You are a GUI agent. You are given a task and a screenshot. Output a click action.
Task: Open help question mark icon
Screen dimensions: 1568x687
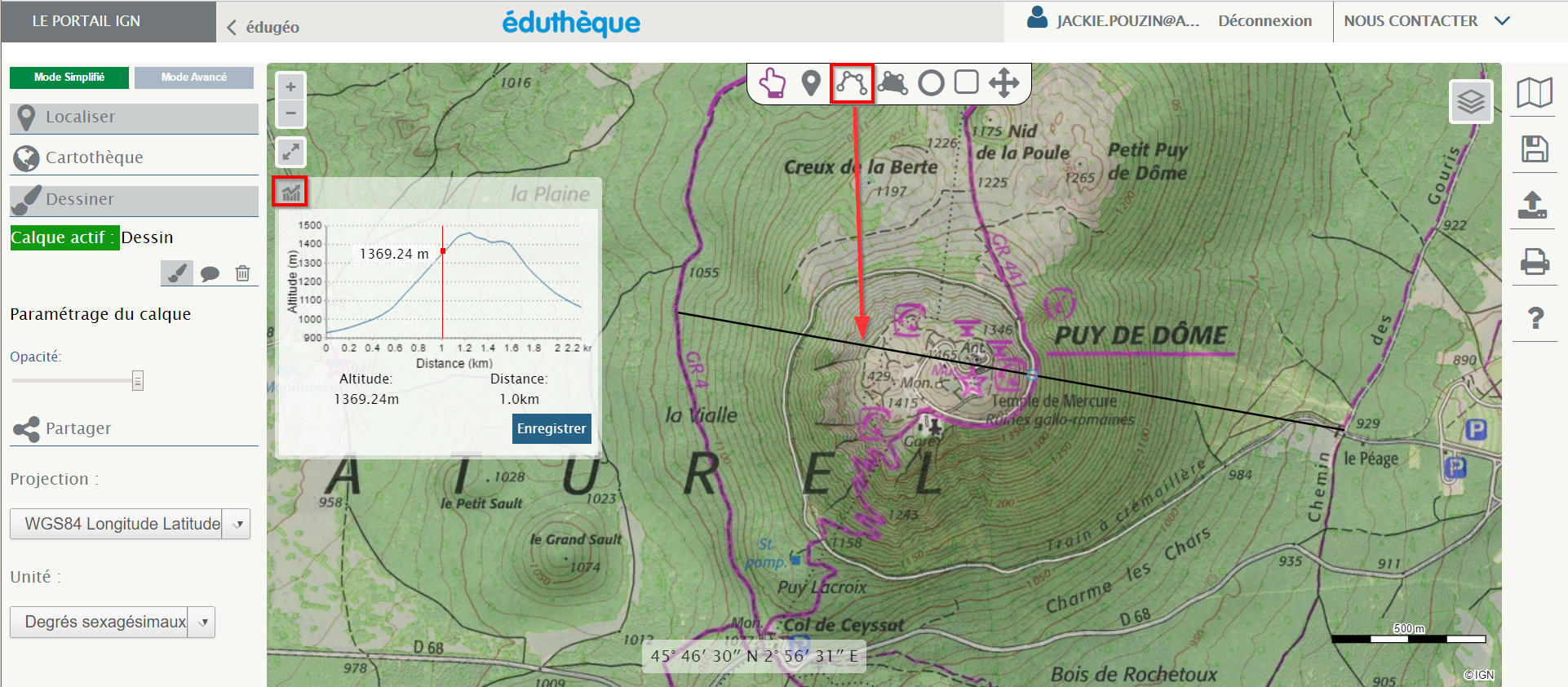coord(1535,317)
